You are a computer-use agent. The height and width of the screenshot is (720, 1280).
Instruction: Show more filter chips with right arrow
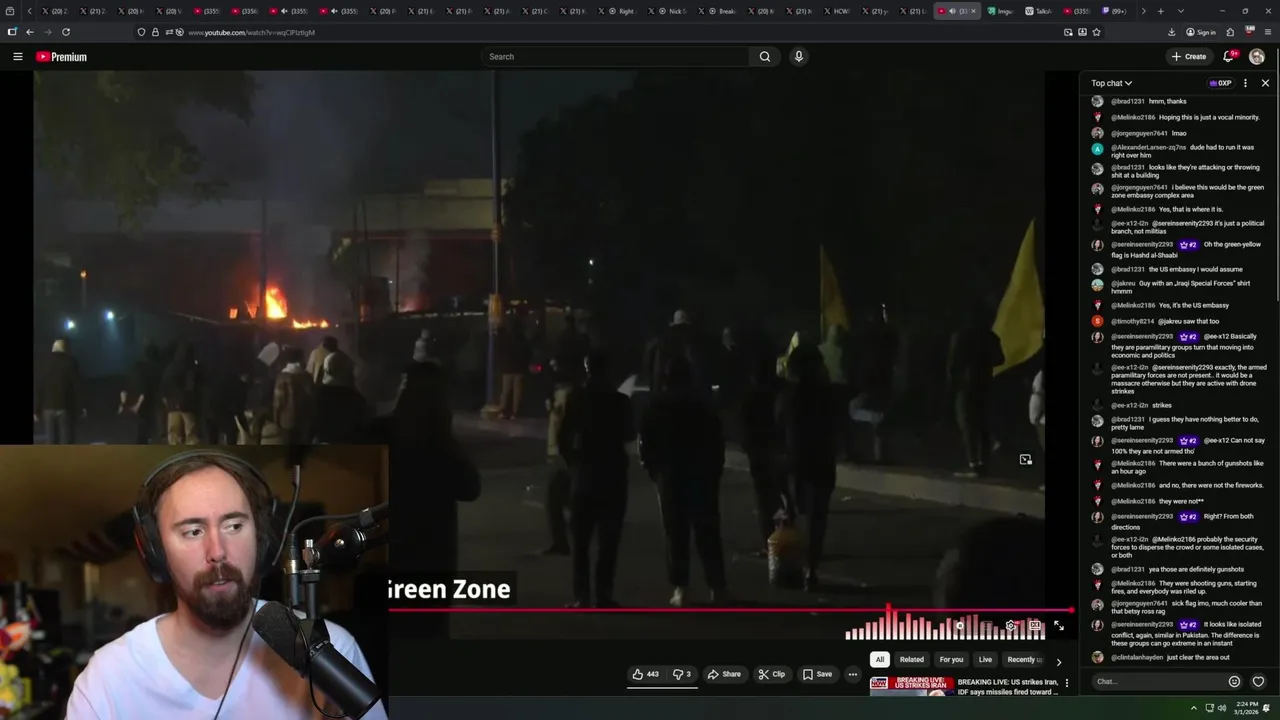(x=1058, y=661)
